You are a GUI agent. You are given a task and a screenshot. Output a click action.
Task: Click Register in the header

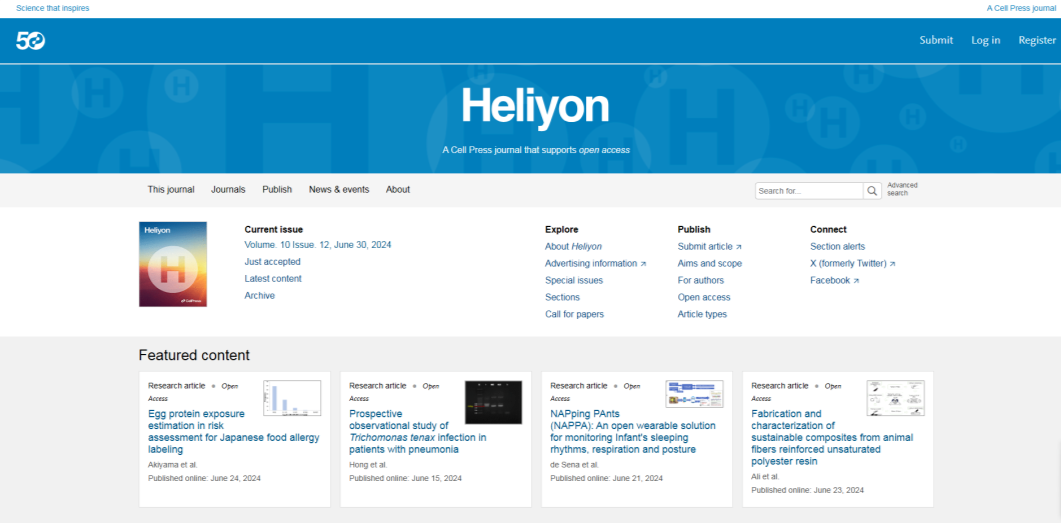(x=1037, y=40)
